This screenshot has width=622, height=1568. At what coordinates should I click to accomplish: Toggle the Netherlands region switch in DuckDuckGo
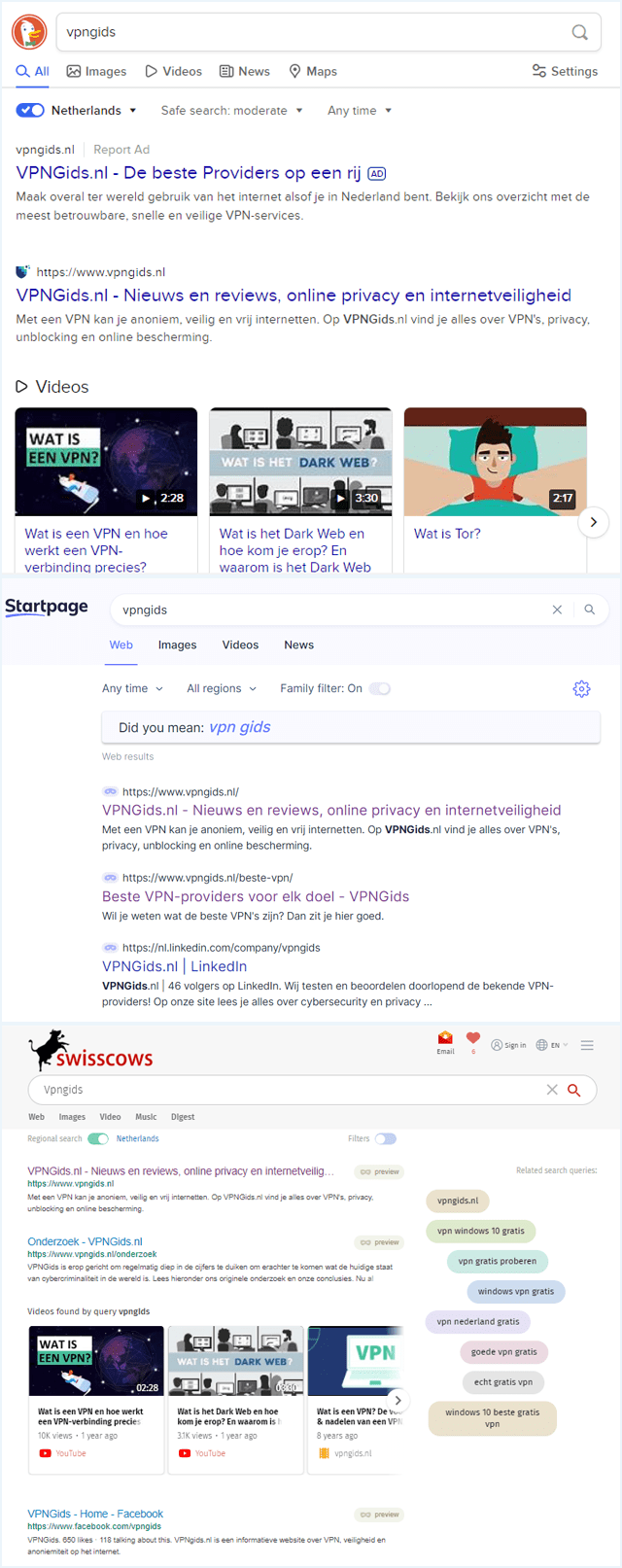pos(30,110)
